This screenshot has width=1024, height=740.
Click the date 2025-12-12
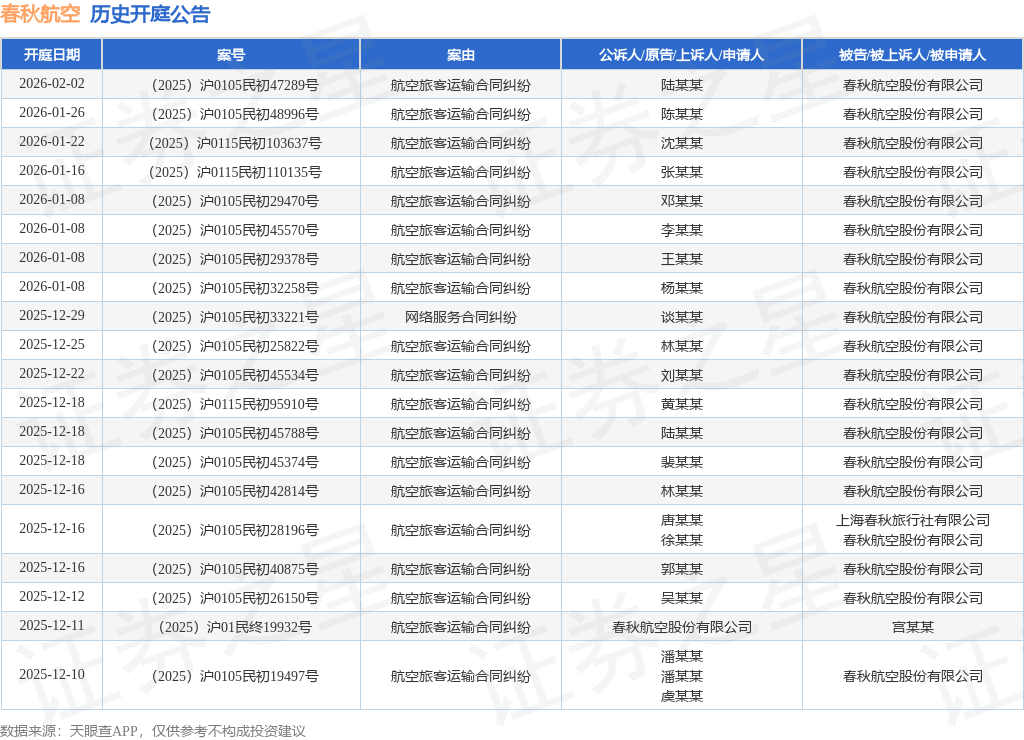point(52,596)
